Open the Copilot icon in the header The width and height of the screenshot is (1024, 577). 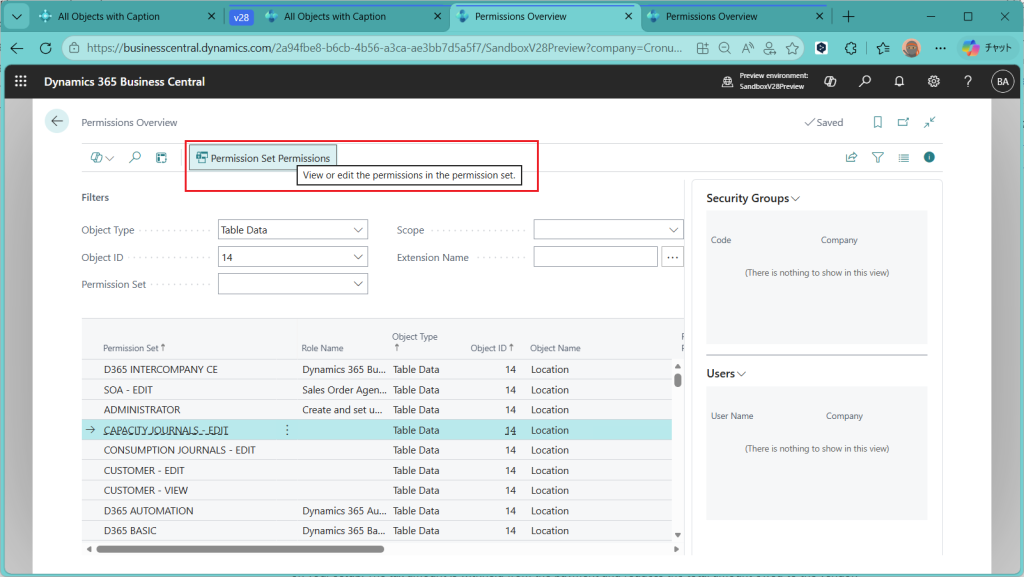(x=829, y=82)
